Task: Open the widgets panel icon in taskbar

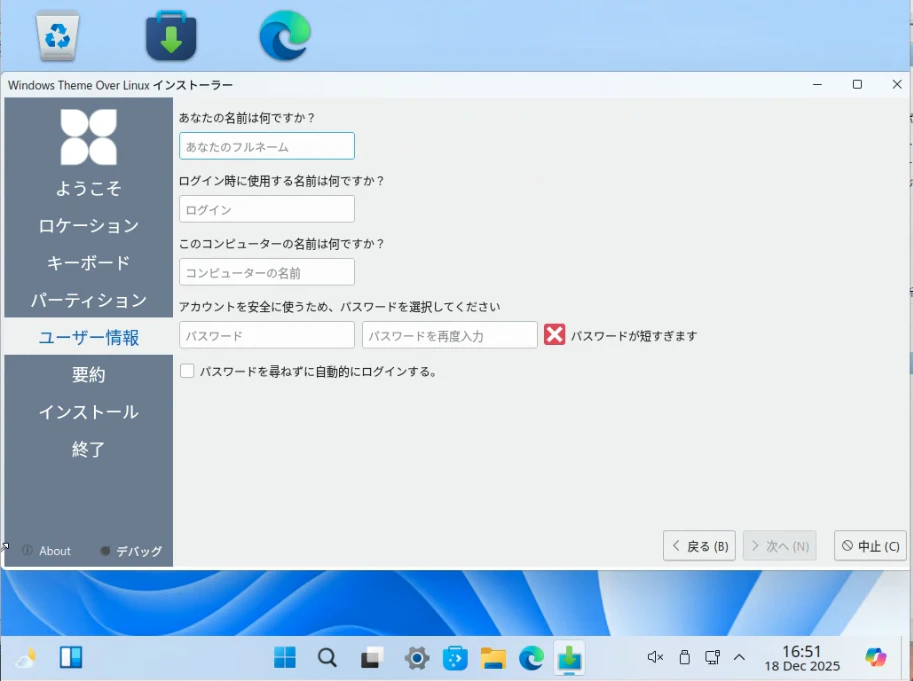Action: pyautogui.click(x=71, y=658)
